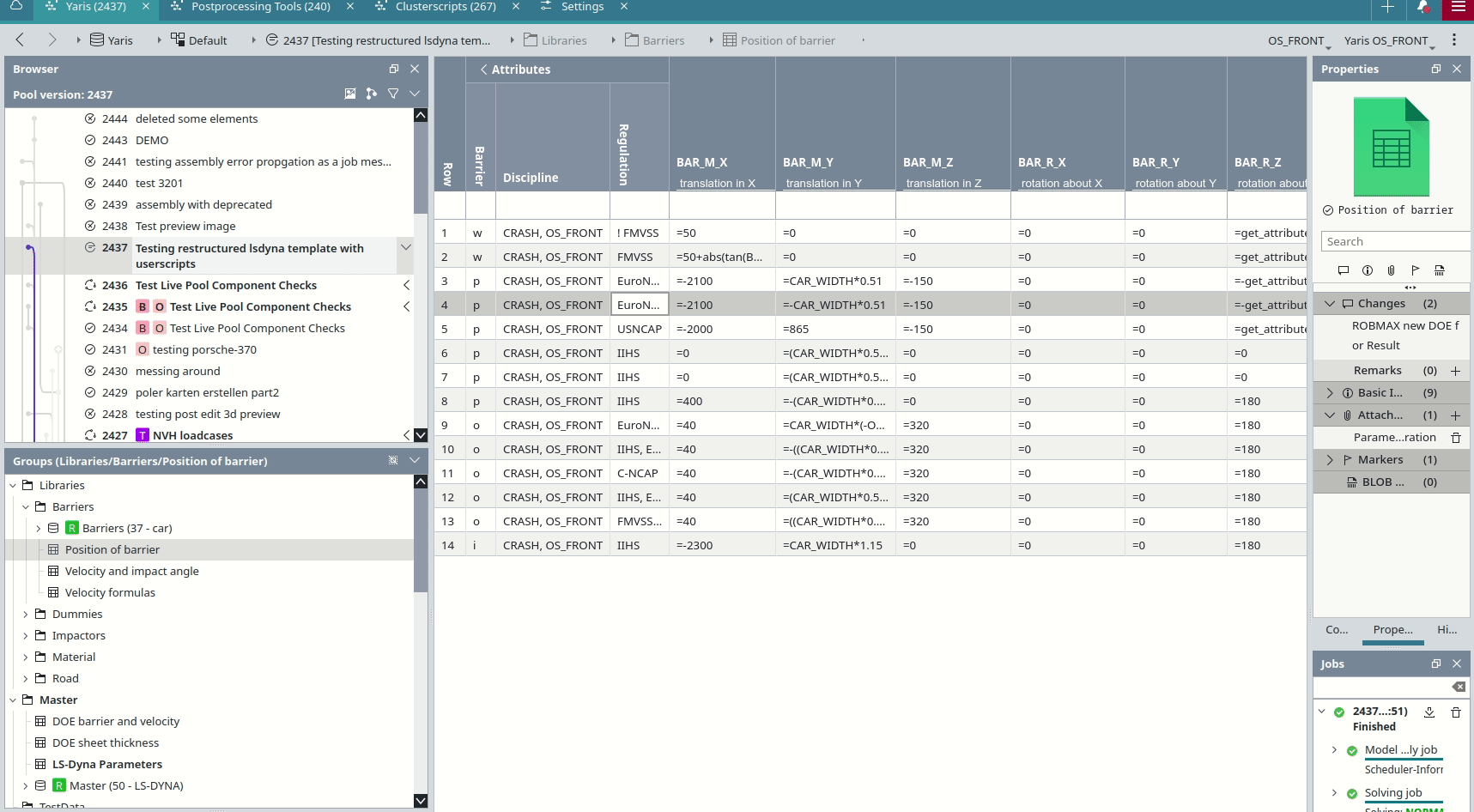Viewport: 1474px width, 812px height.
Task: Clear the Jobs filter field with the backspace icon
Action: pyautogui.click(x=1459, y=687)
